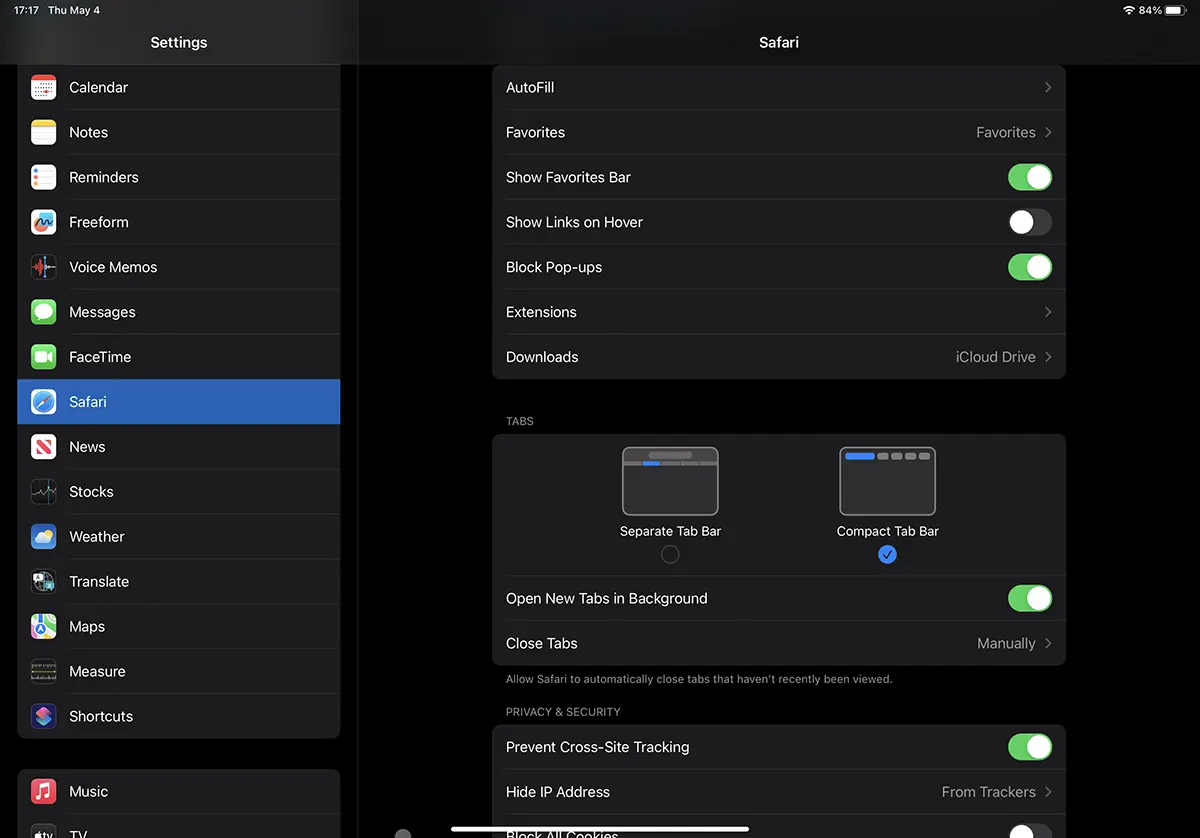Image resolution: width=1200 pixels, height=838 pixels.
Task: Select Maps in the settings list
Action: (179, 627)
